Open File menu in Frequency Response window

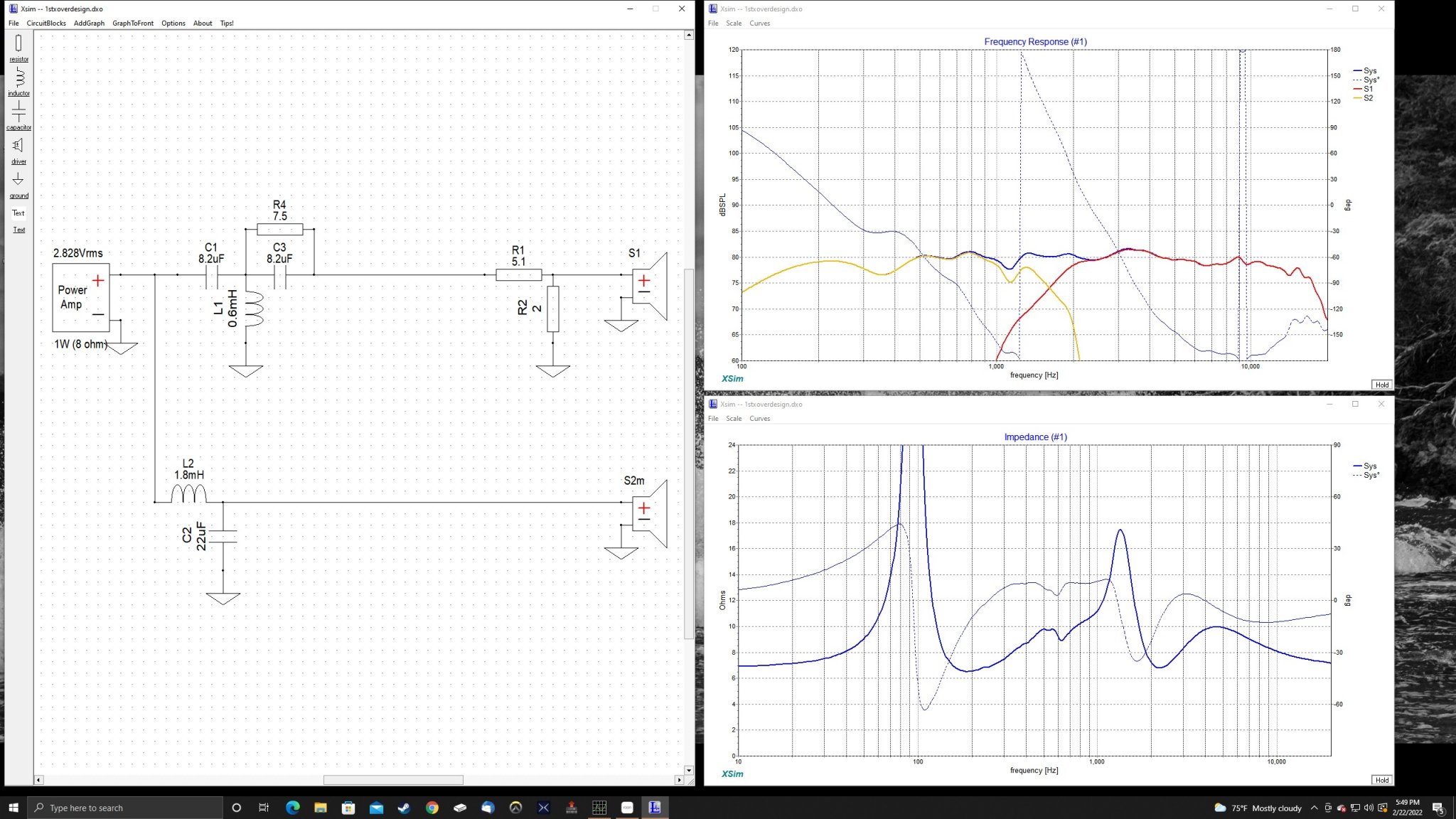click(713, 23)
